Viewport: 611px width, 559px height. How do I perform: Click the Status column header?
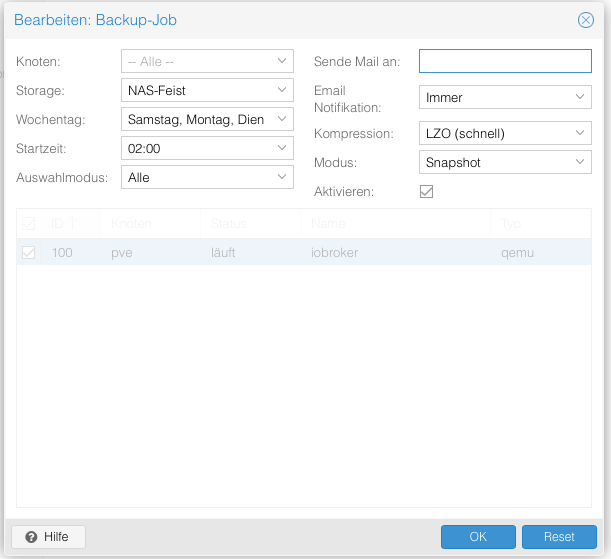pos(250,224)
